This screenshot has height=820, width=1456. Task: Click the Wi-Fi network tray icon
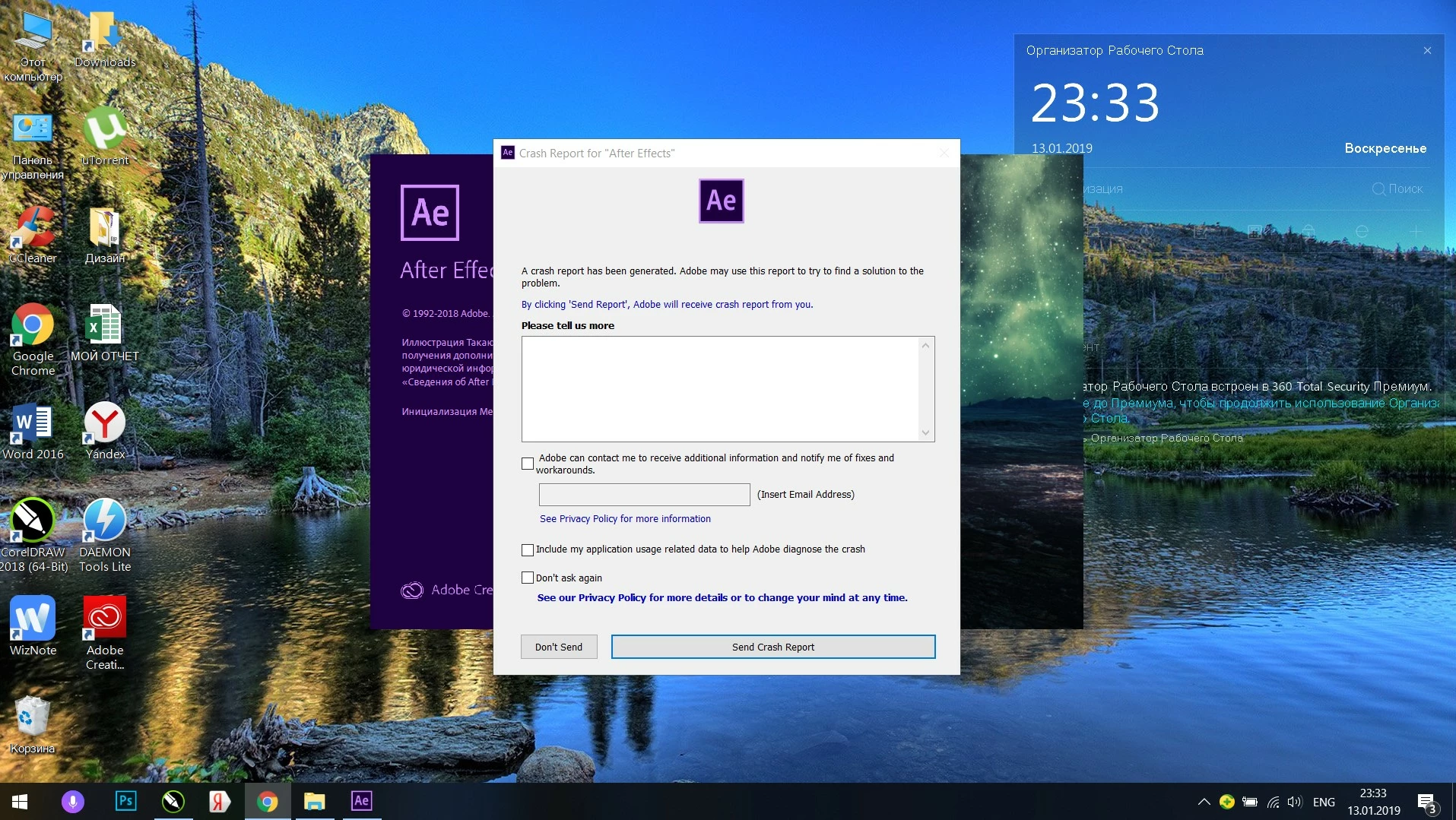tap(1273, 802)
